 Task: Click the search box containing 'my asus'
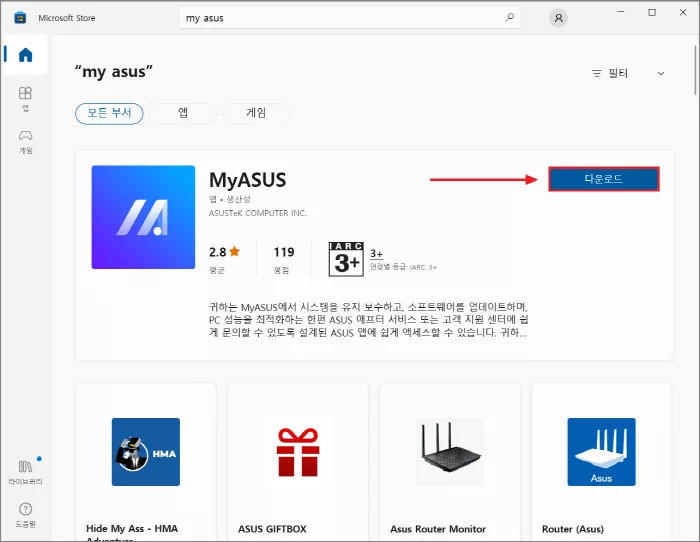pyautogui.click(x=350, y=18)
